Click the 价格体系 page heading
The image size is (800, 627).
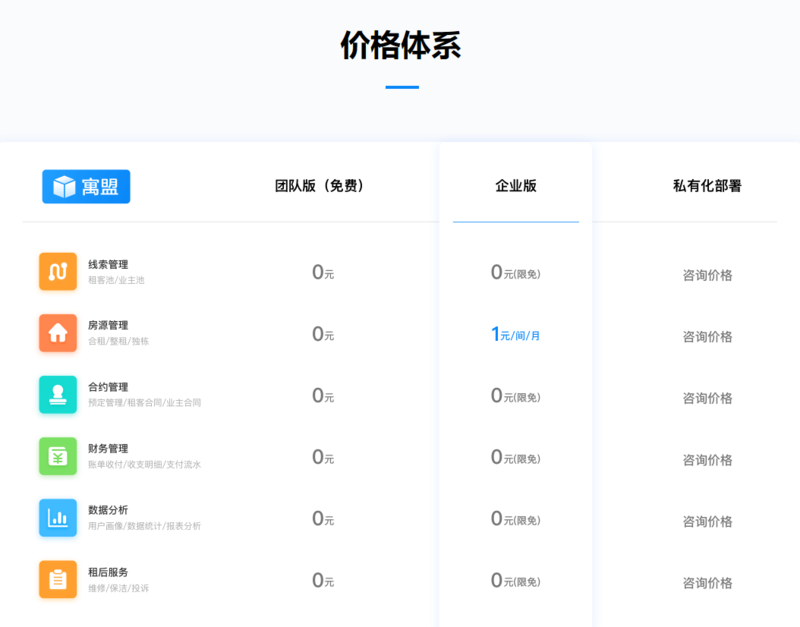coord(400,46)
